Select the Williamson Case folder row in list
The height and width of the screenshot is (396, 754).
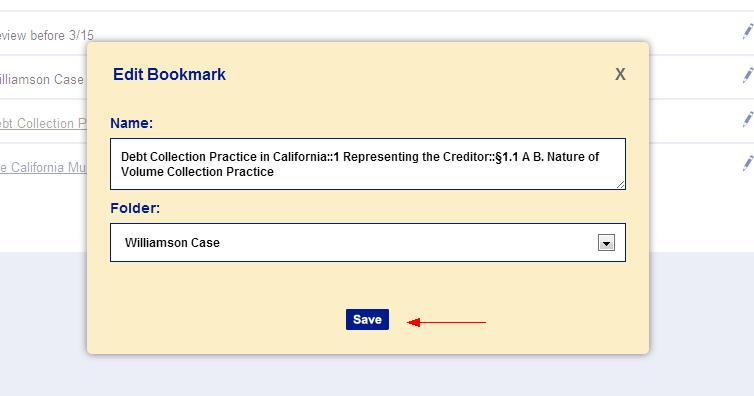[42, 79]
